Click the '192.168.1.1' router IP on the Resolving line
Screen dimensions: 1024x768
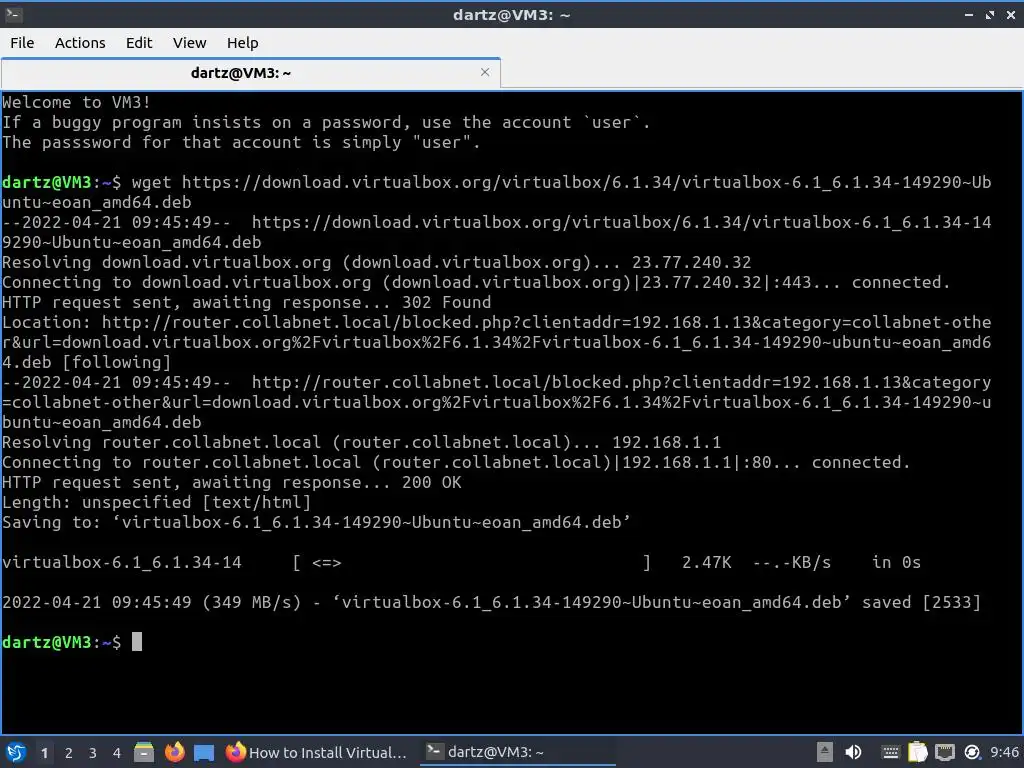pos(666,442)
